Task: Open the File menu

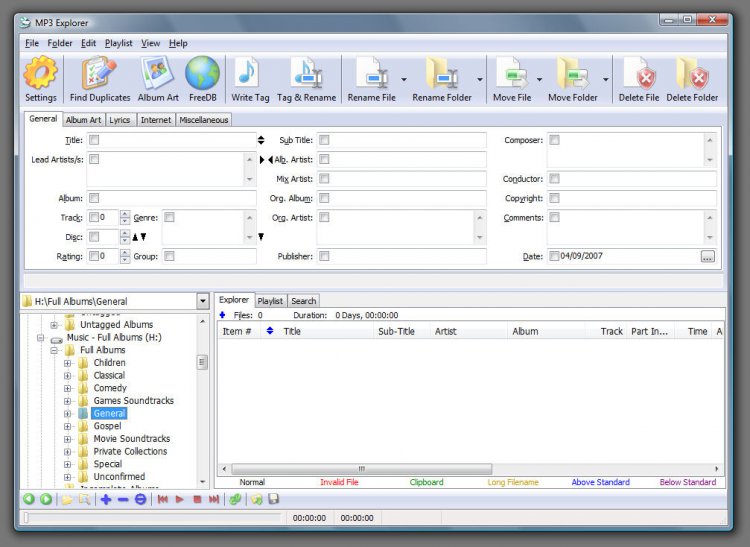Action: 32,43
